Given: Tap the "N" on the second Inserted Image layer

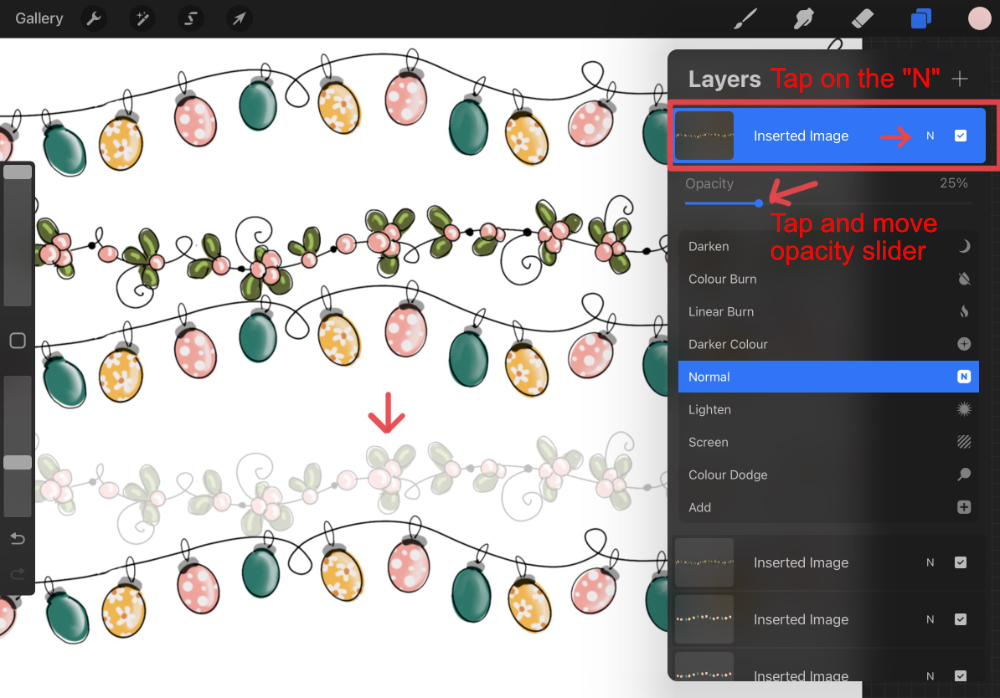Looking at the screenshot, I should pos(932,562).
